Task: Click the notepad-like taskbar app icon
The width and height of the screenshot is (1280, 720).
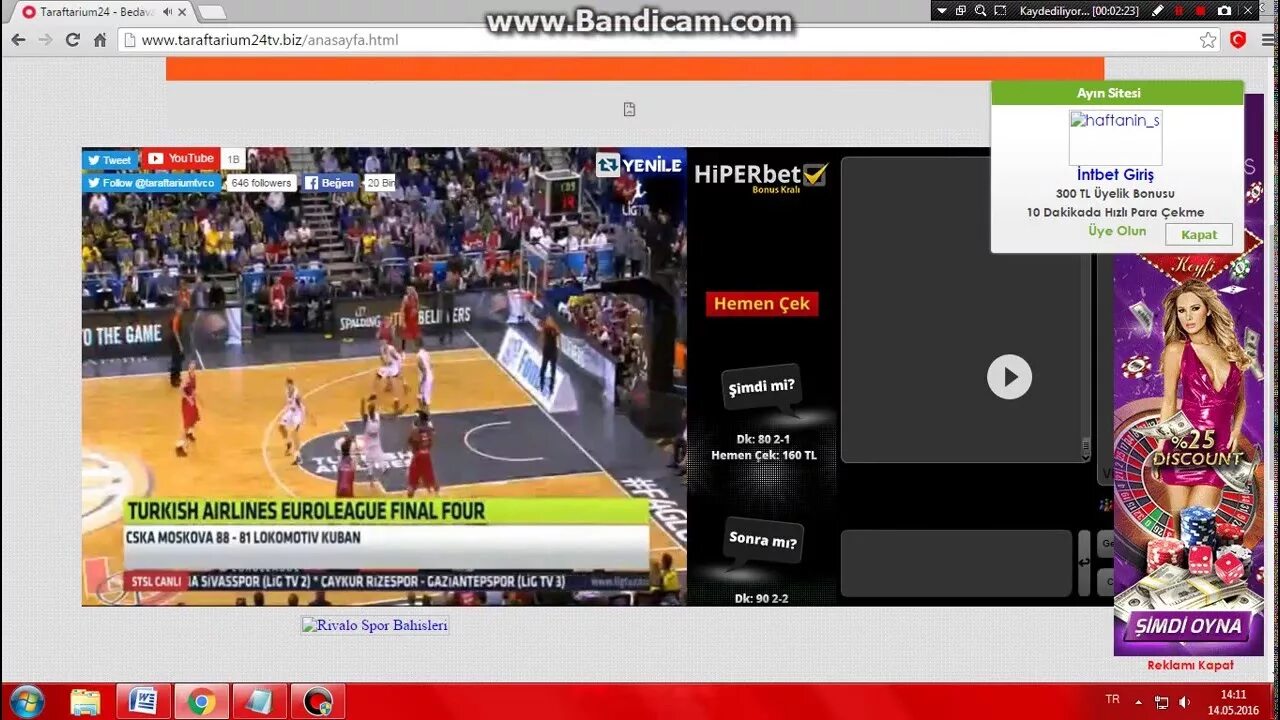Action: point(260,702)
